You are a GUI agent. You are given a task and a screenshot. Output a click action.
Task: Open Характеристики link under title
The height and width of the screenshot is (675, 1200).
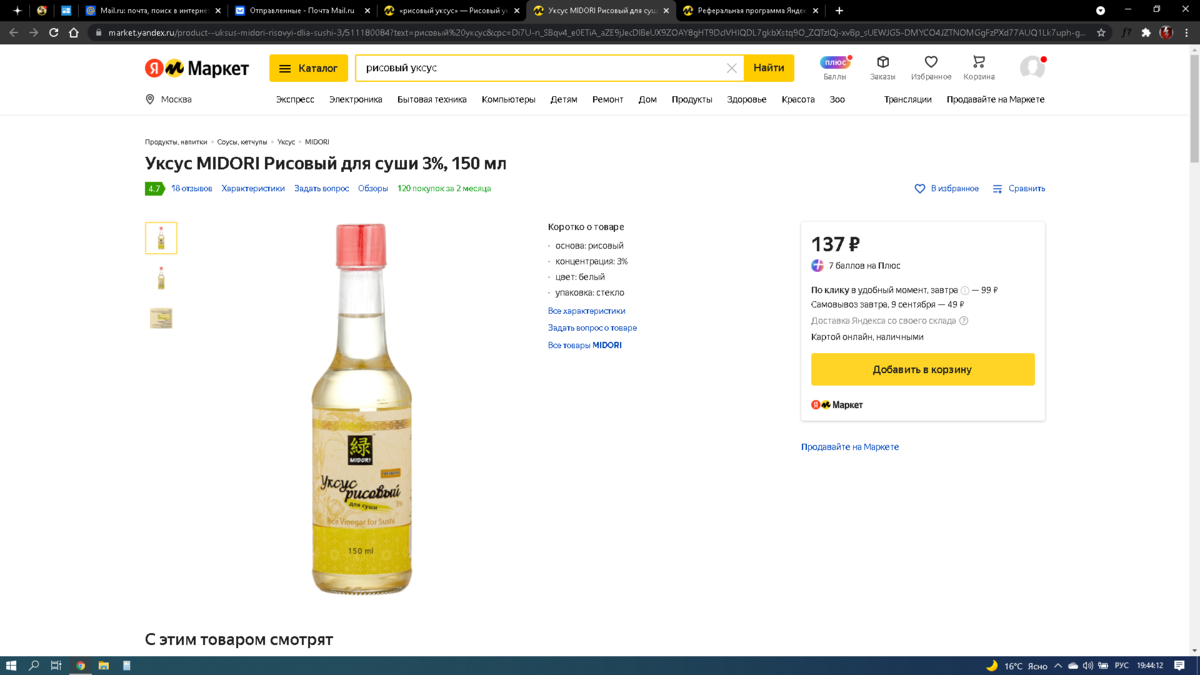[253, 188]
